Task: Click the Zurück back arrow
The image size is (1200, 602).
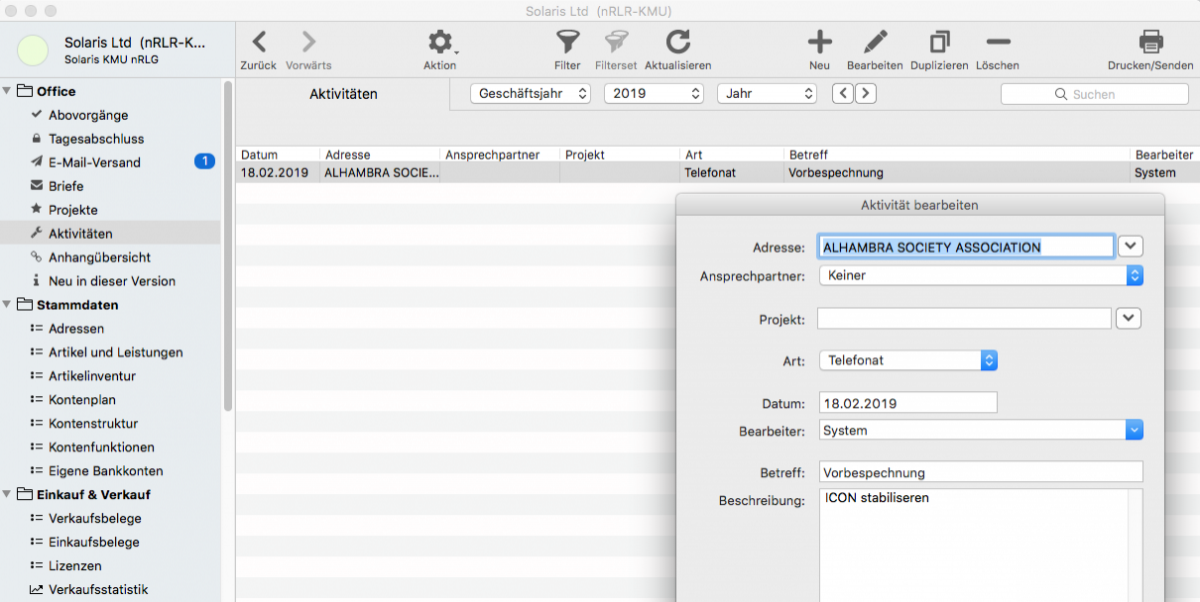Action: point(258,43)
